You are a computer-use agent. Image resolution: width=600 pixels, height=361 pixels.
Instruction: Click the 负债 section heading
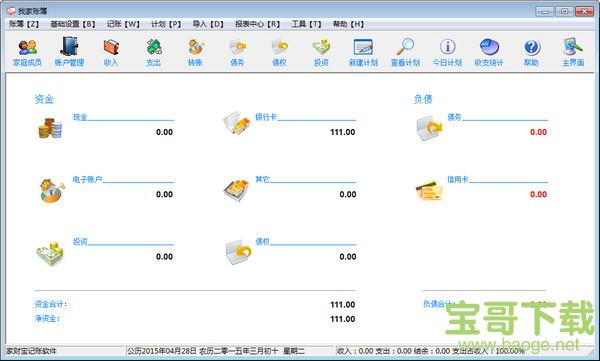[423, 100]
